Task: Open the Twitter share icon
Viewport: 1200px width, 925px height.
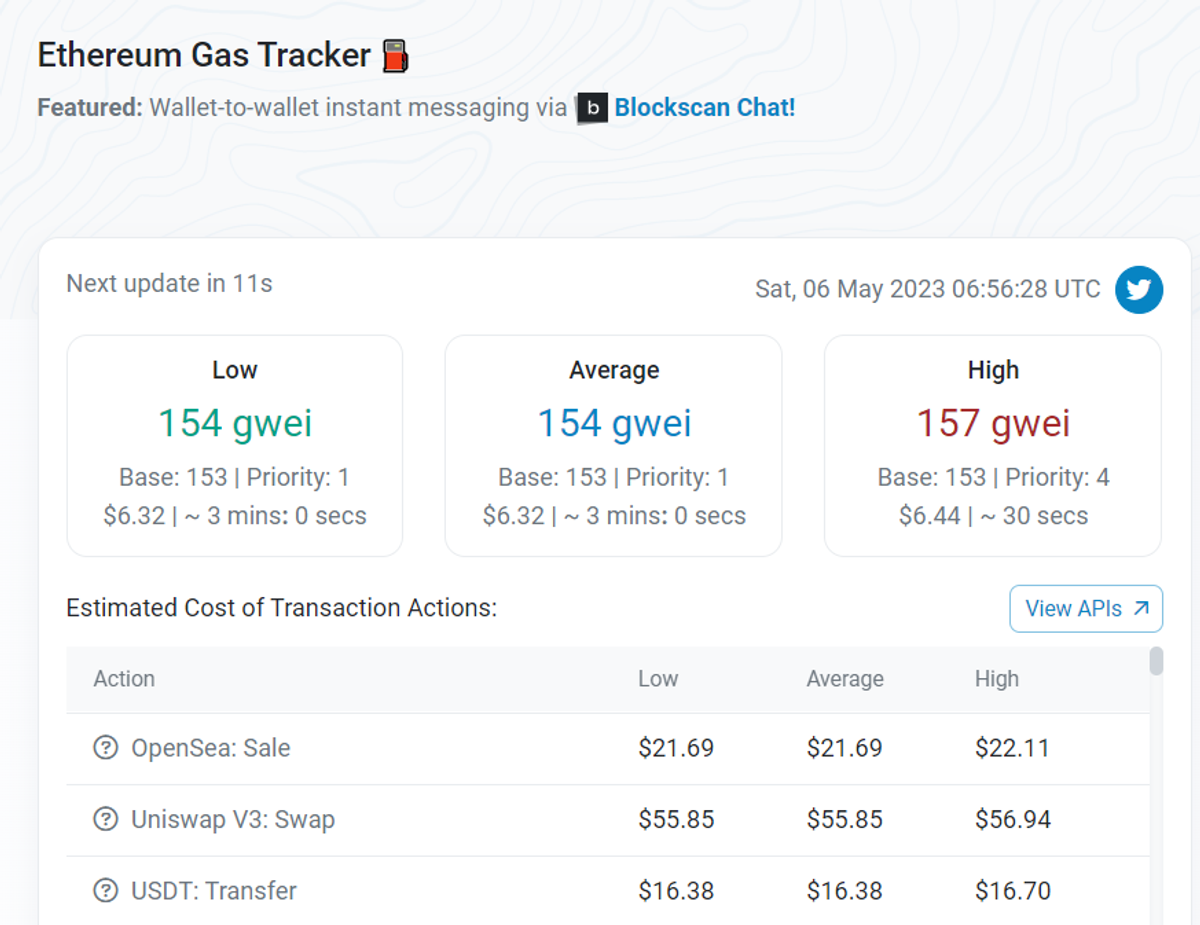Action: coord(1139,290)
